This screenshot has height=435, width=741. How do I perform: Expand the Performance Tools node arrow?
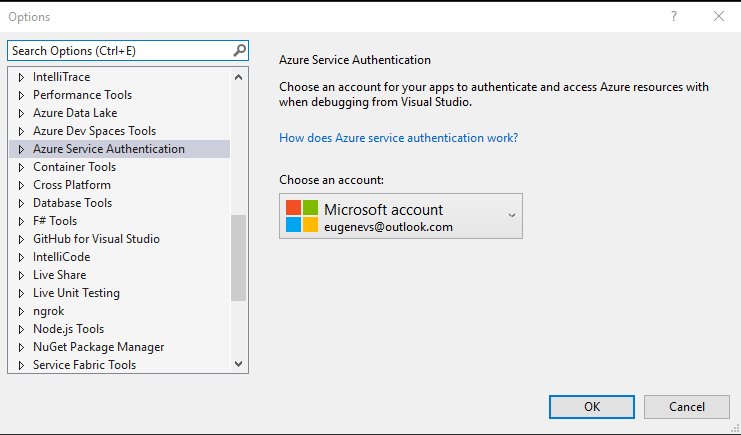[x=21, y=95]
